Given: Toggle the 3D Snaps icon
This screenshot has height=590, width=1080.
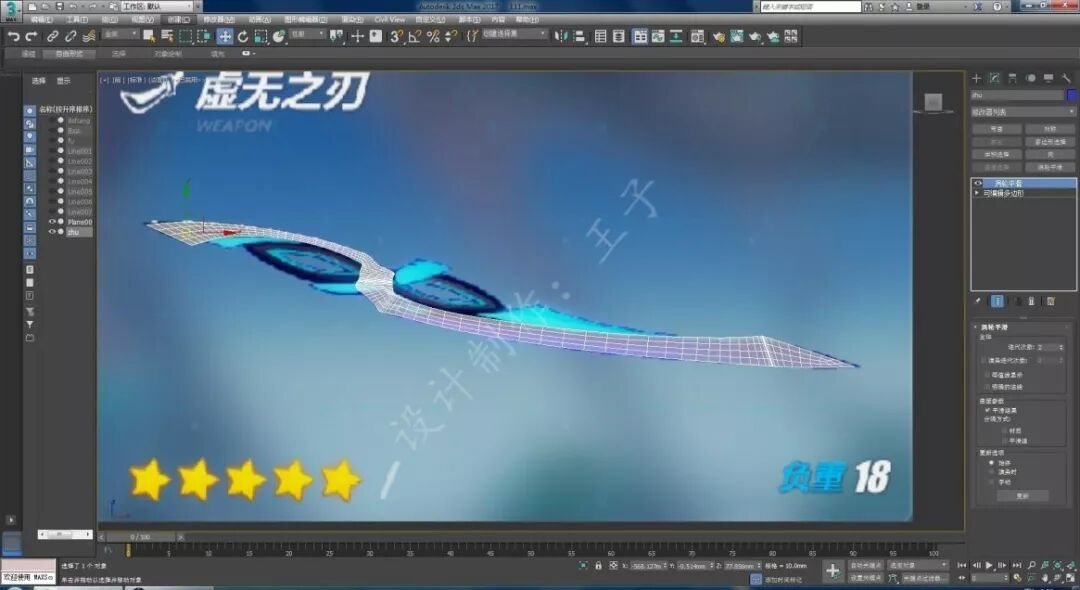Looking at the screenshot, I should pyautogui.click(x=396, y=36).
